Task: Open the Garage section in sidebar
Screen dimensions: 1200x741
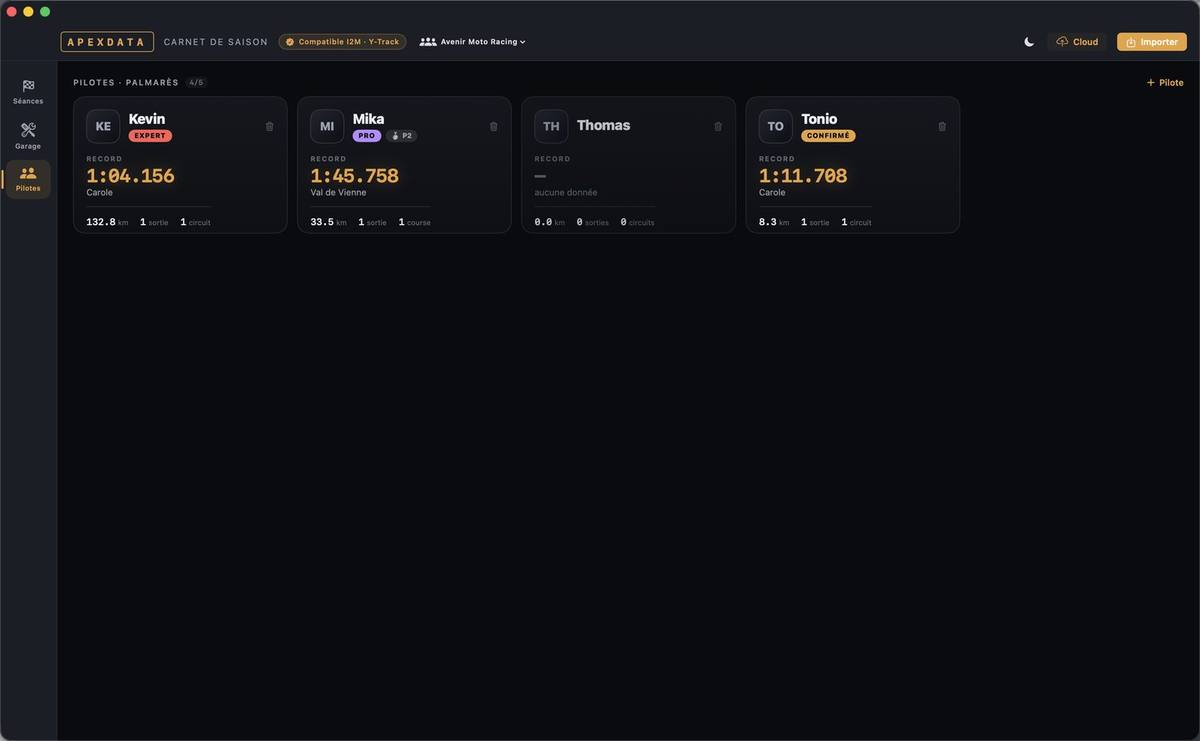Action: 28,136
